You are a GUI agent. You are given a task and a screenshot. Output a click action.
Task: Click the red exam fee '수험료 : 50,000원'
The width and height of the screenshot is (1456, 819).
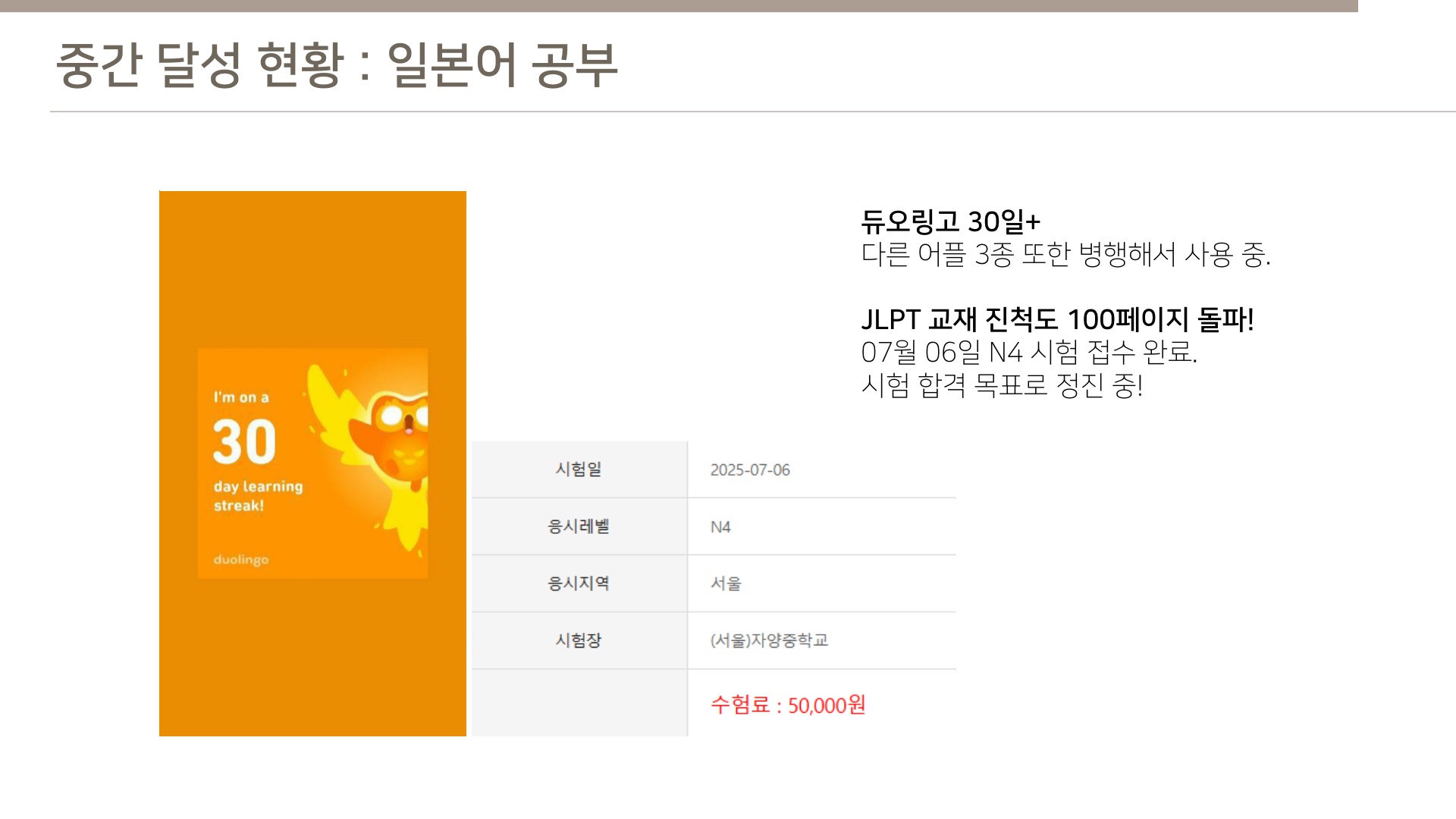point(788,705)
